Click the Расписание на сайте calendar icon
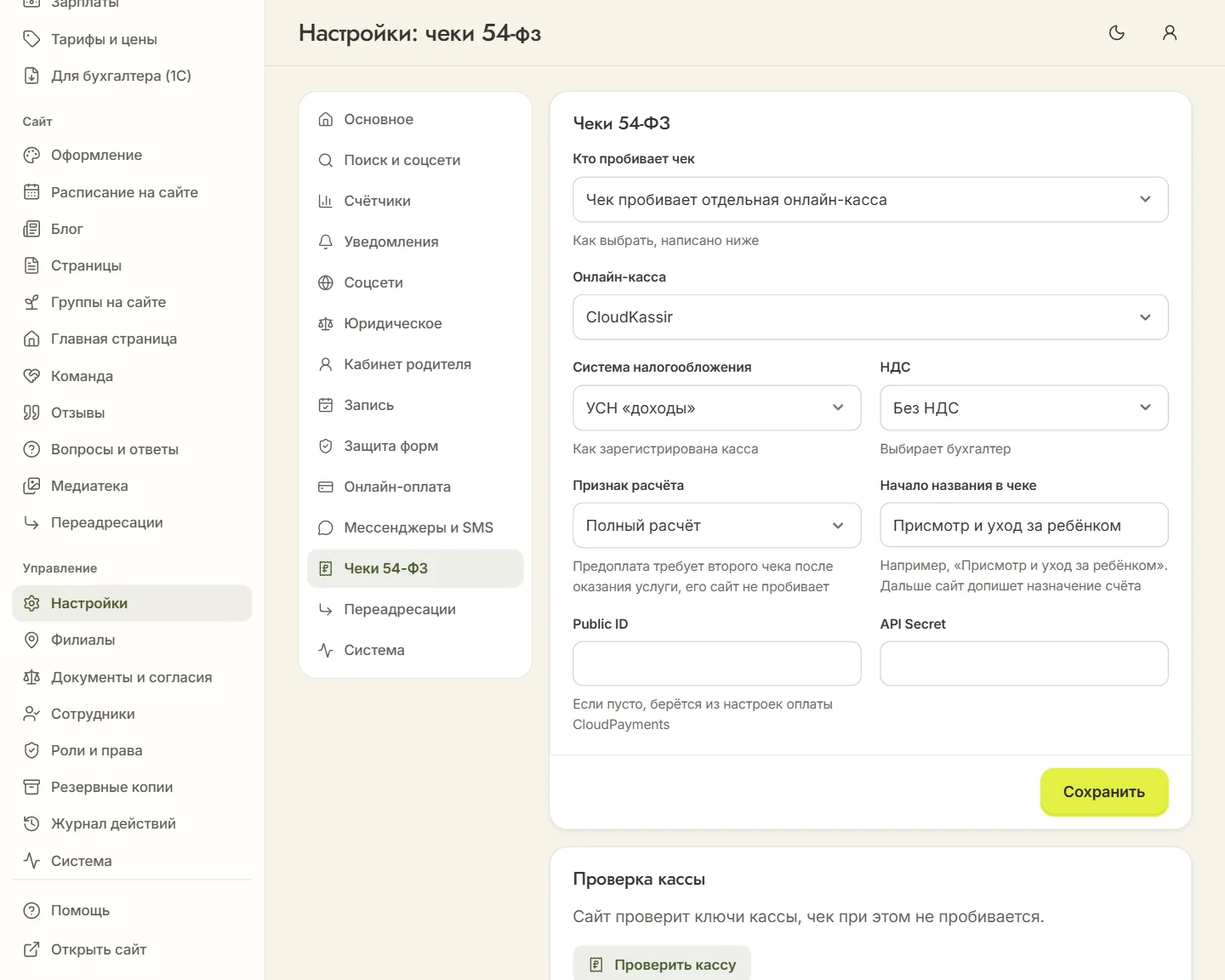This screenshot has height=980, width=1225. [x=31, y=192]
